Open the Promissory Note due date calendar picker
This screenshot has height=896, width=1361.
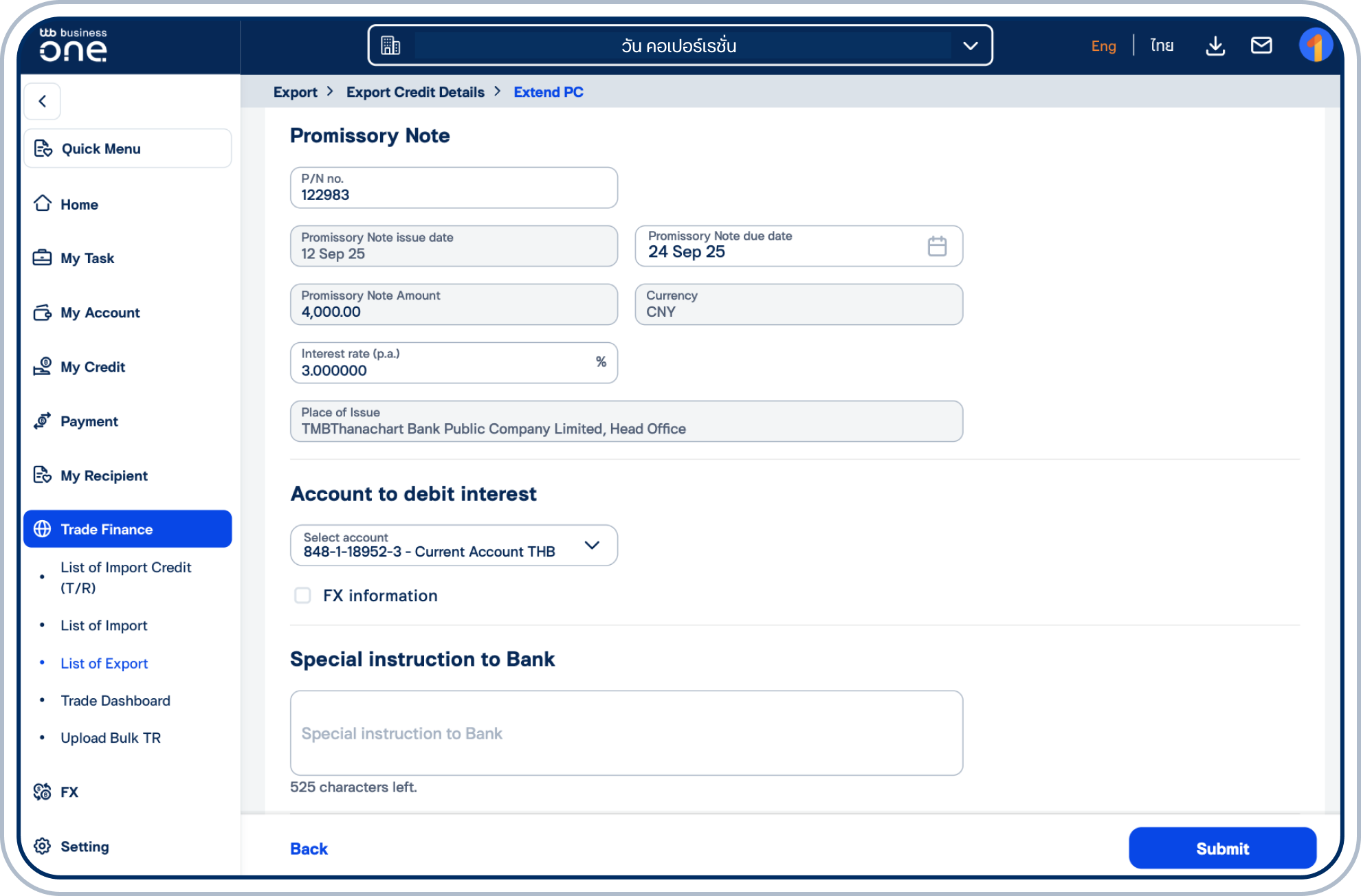[x=936, y=245]
